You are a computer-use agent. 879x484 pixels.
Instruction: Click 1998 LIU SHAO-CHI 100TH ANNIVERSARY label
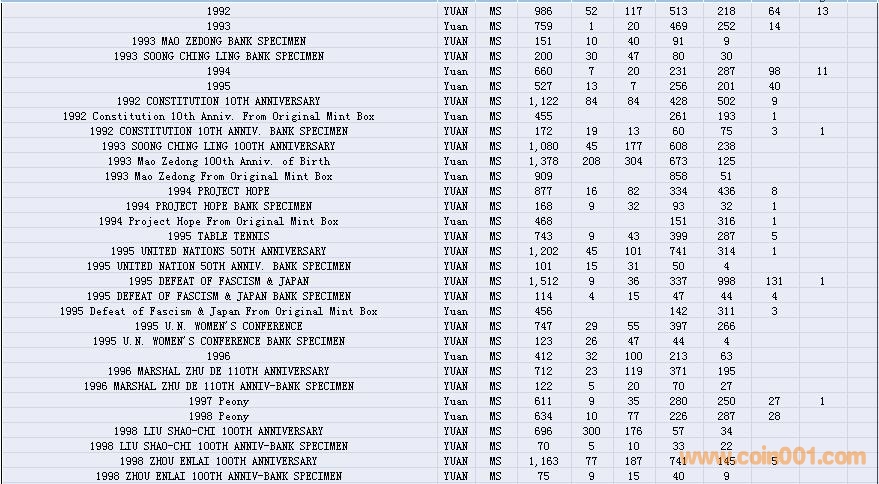pyautogui.click(x=218, y=431)
